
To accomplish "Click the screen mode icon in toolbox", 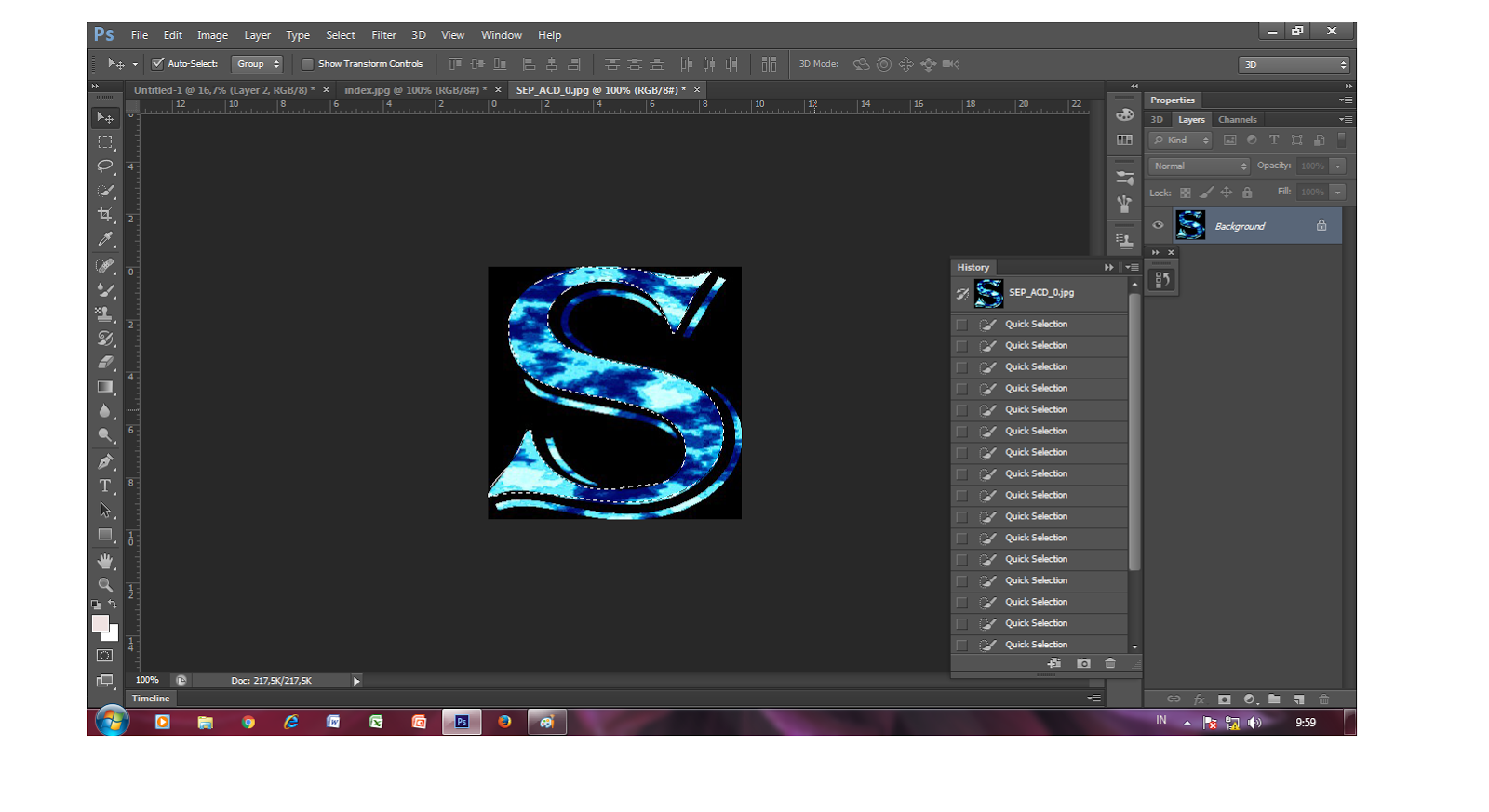I will pos(105,681).
